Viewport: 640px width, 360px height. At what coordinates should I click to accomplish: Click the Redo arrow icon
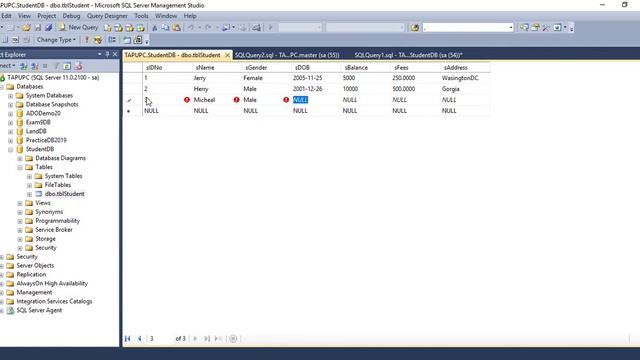[208, 27]
